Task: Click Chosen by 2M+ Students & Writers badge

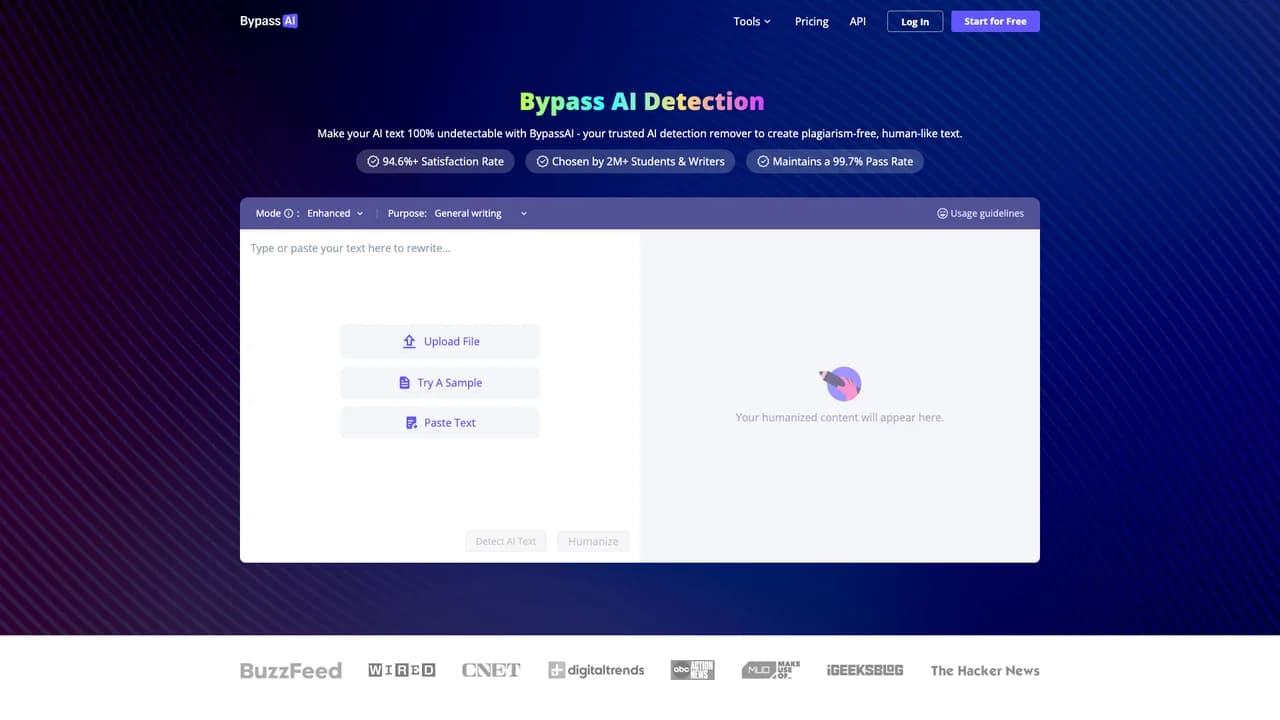Action: coord(630,161)
